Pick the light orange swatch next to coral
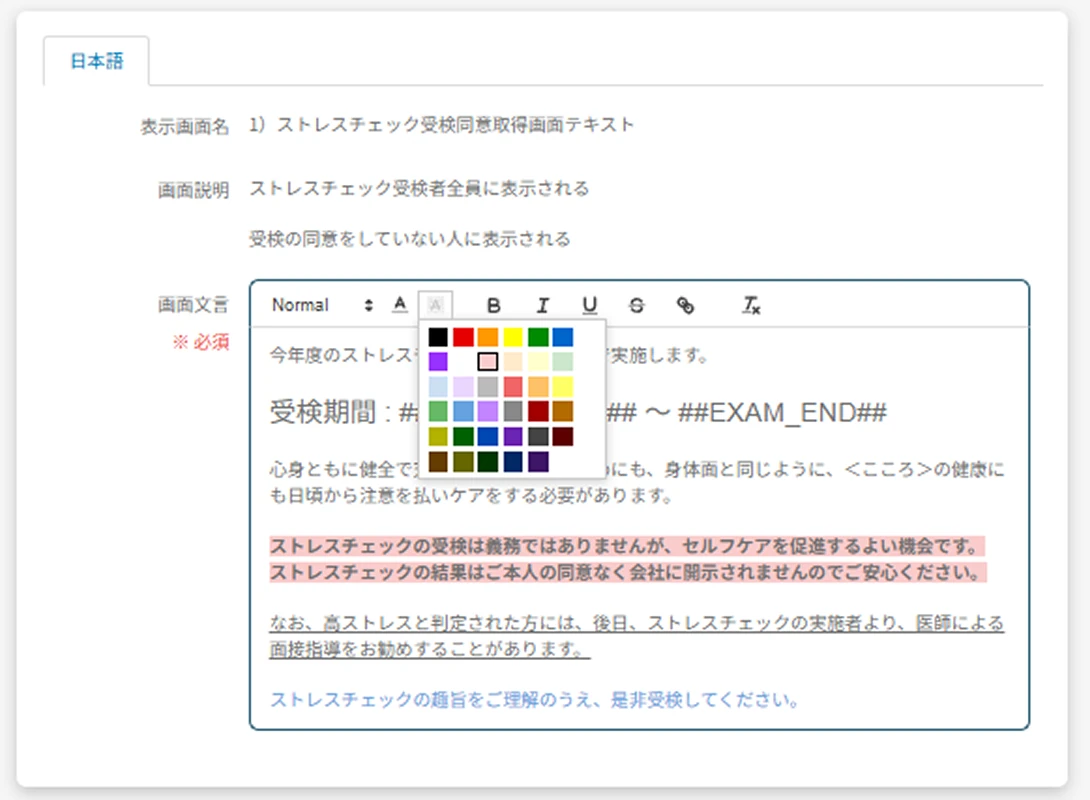 click(538, 386)
